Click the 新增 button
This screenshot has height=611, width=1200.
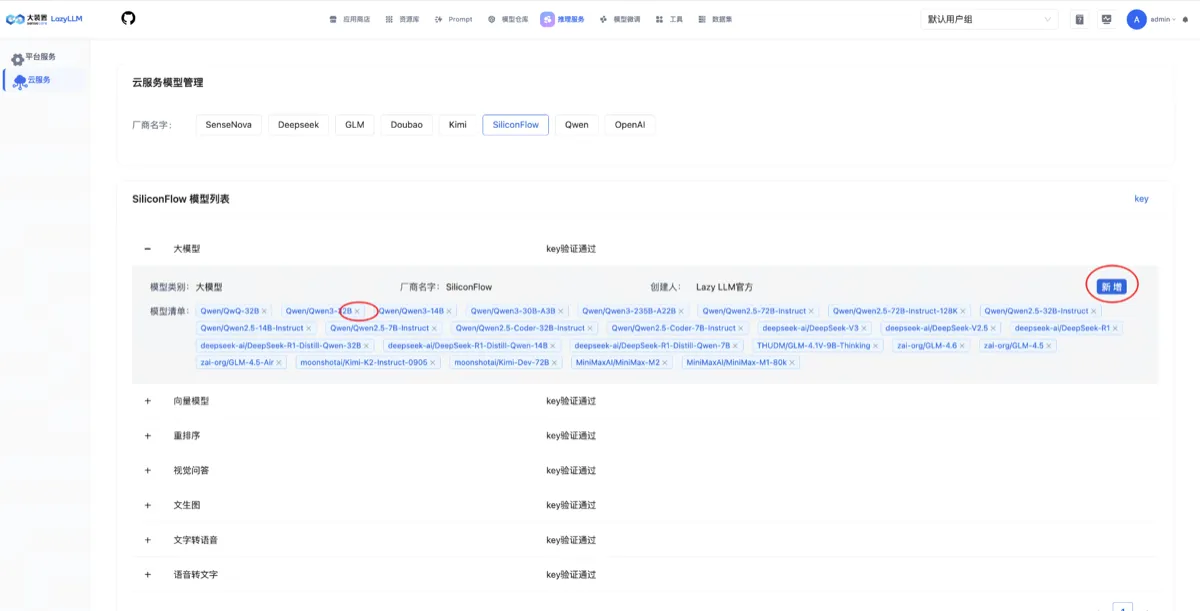1111,287
